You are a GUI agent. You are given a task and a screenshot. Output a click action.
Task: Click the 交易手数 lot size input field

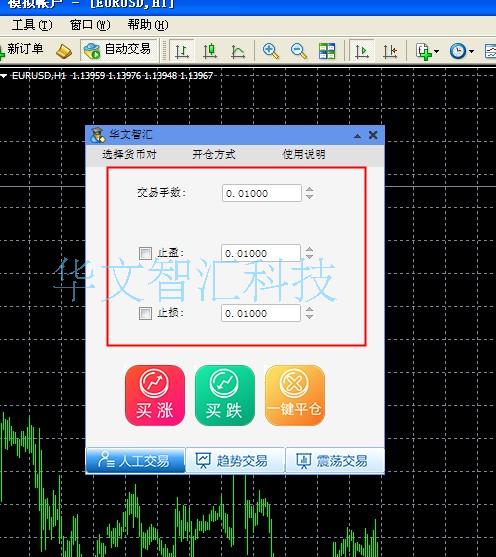pos(262,193)
